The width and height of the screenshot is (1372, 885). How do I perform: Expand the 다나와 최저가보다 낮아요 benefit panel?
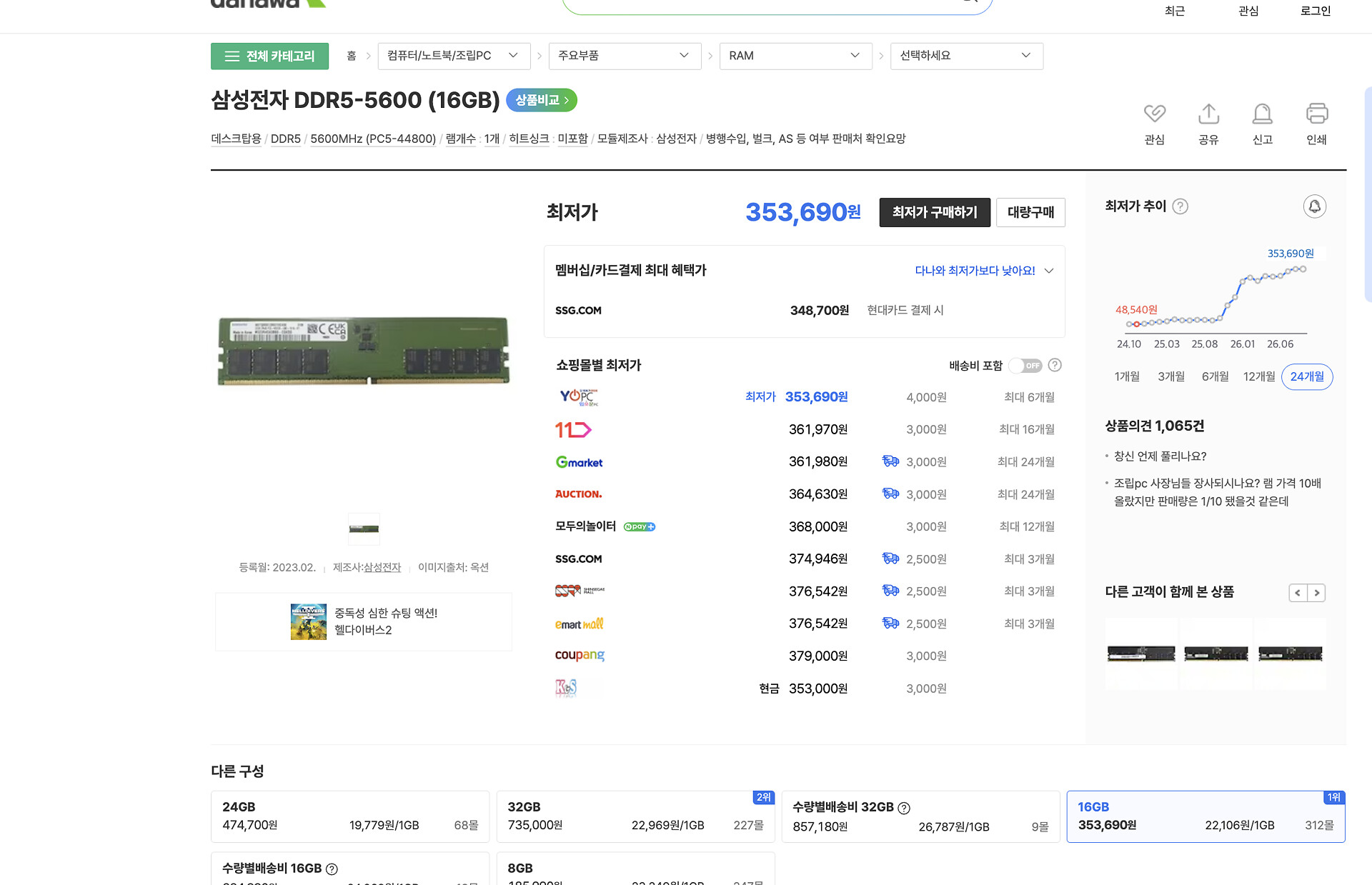click(x=984, y=271)
